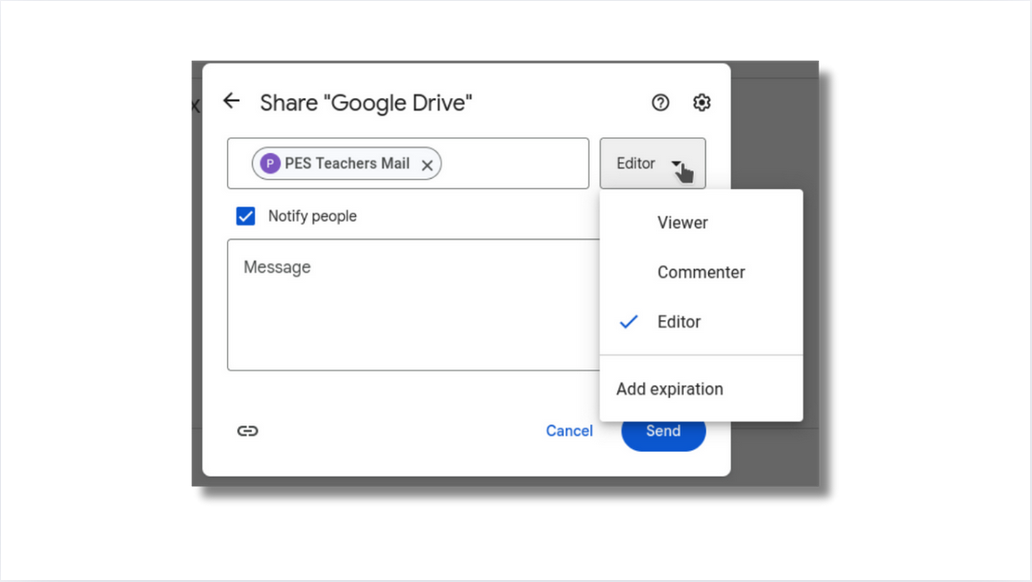The image size is (1032, 582).
Task: Choose Commenter from the role menu
Action: [701, 272]
